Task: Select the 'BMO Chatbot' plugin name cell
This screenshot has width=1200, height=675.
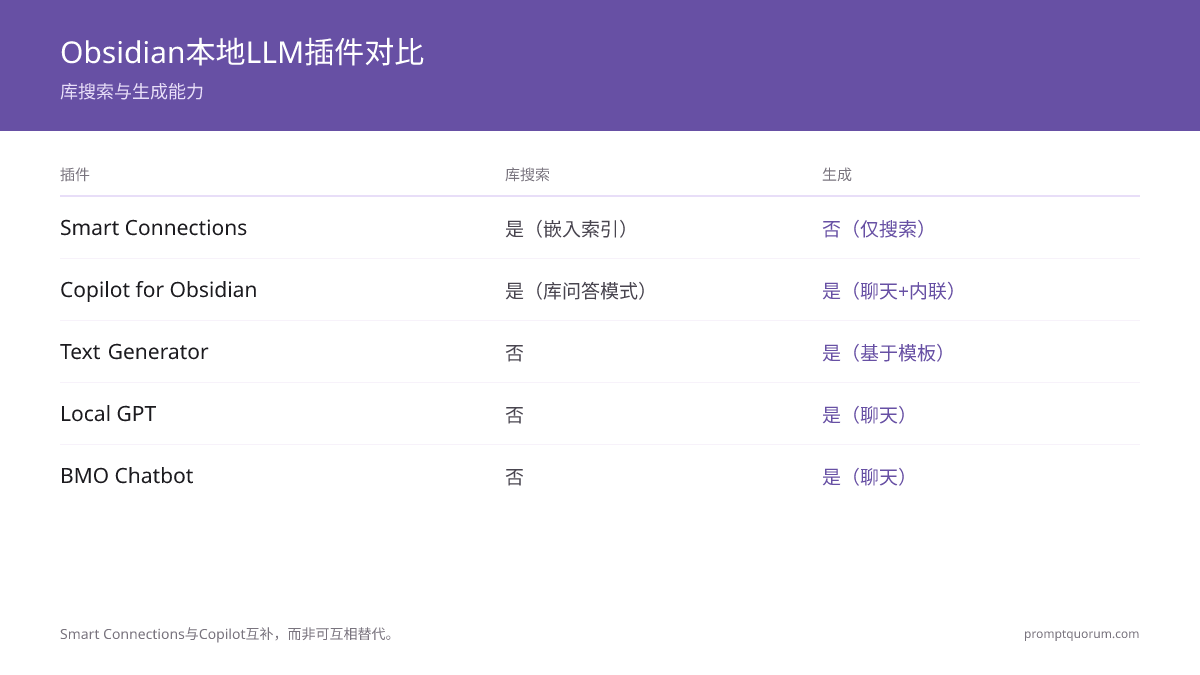Action: [x=126, y=476]
